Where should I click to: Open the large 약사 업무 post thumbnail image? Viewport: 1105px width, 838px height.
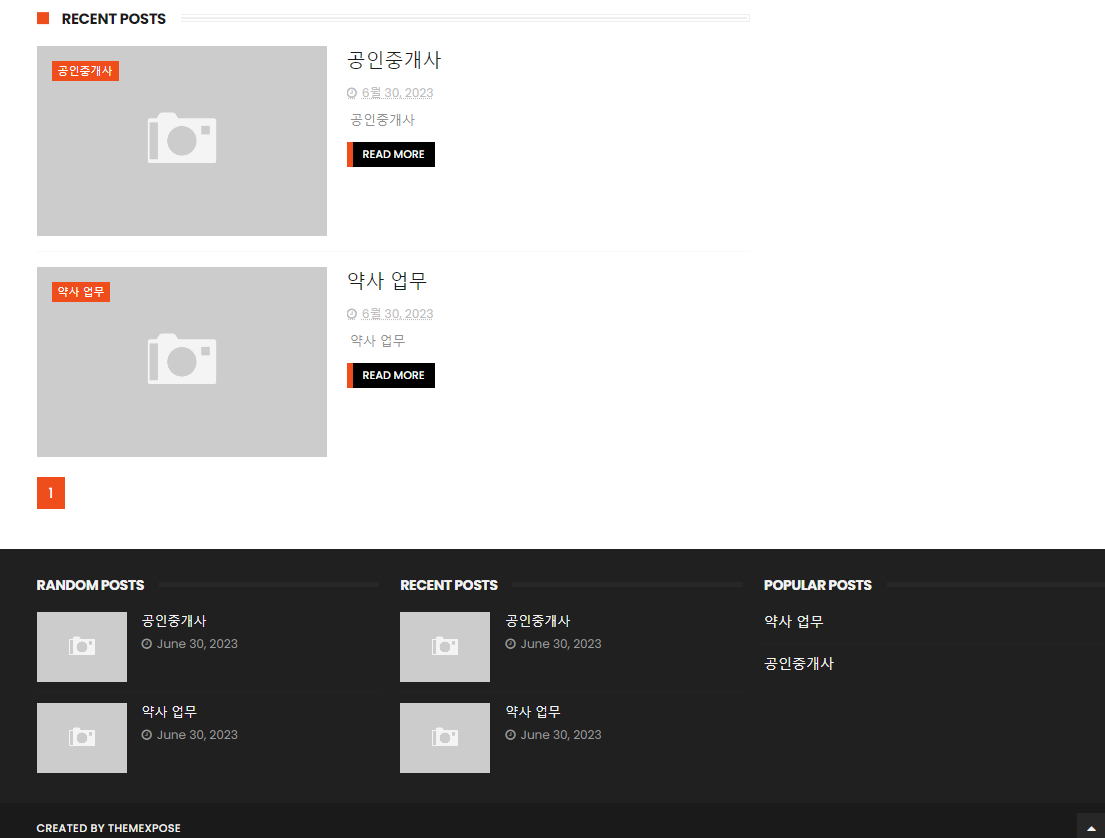182,362
